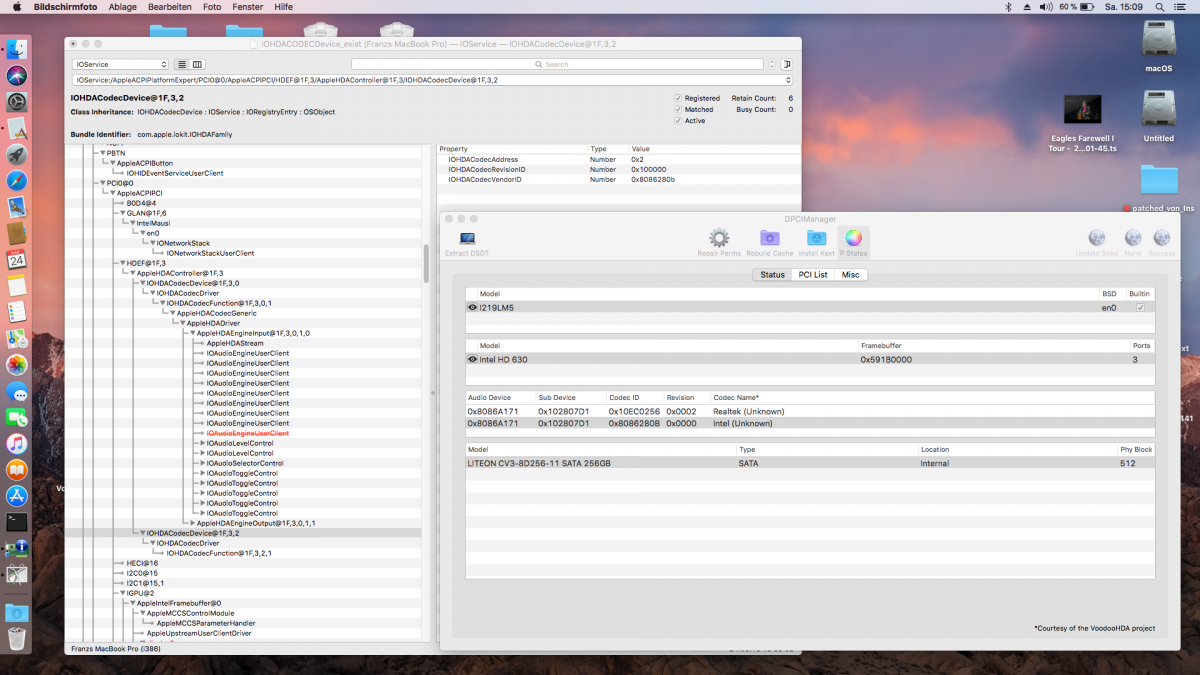Toggle the Builtin checkbox for I219LM5

(1140, 308)
